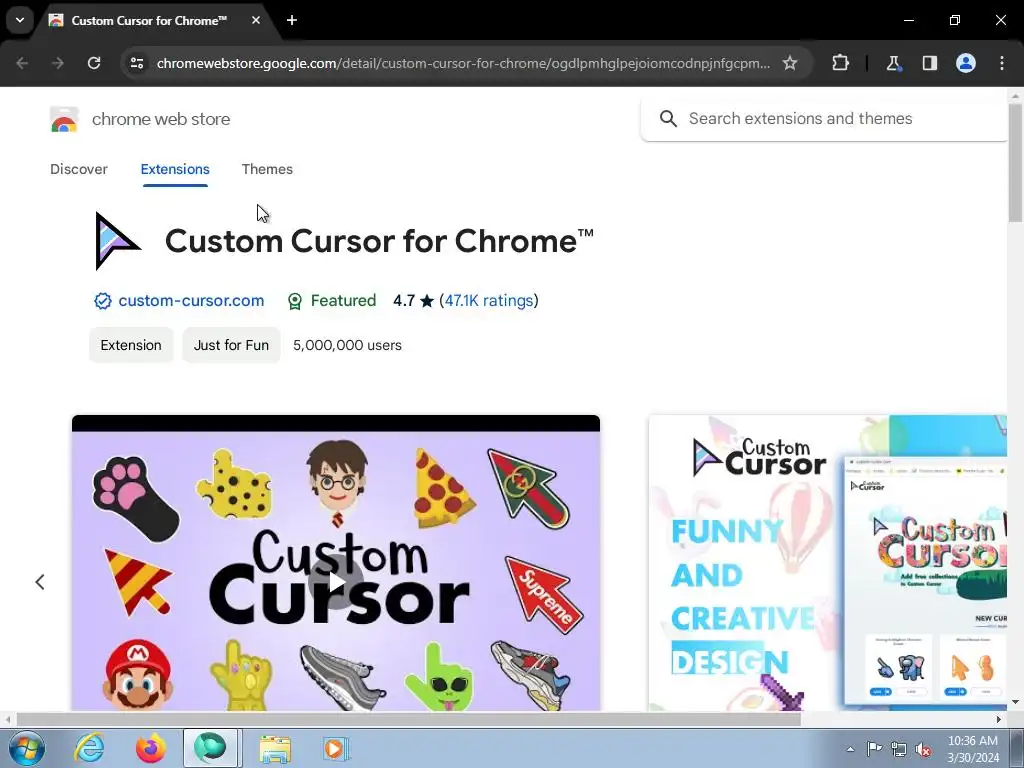
Task: Click the scrollbar right arrow
Action: (x=999, y=719)
